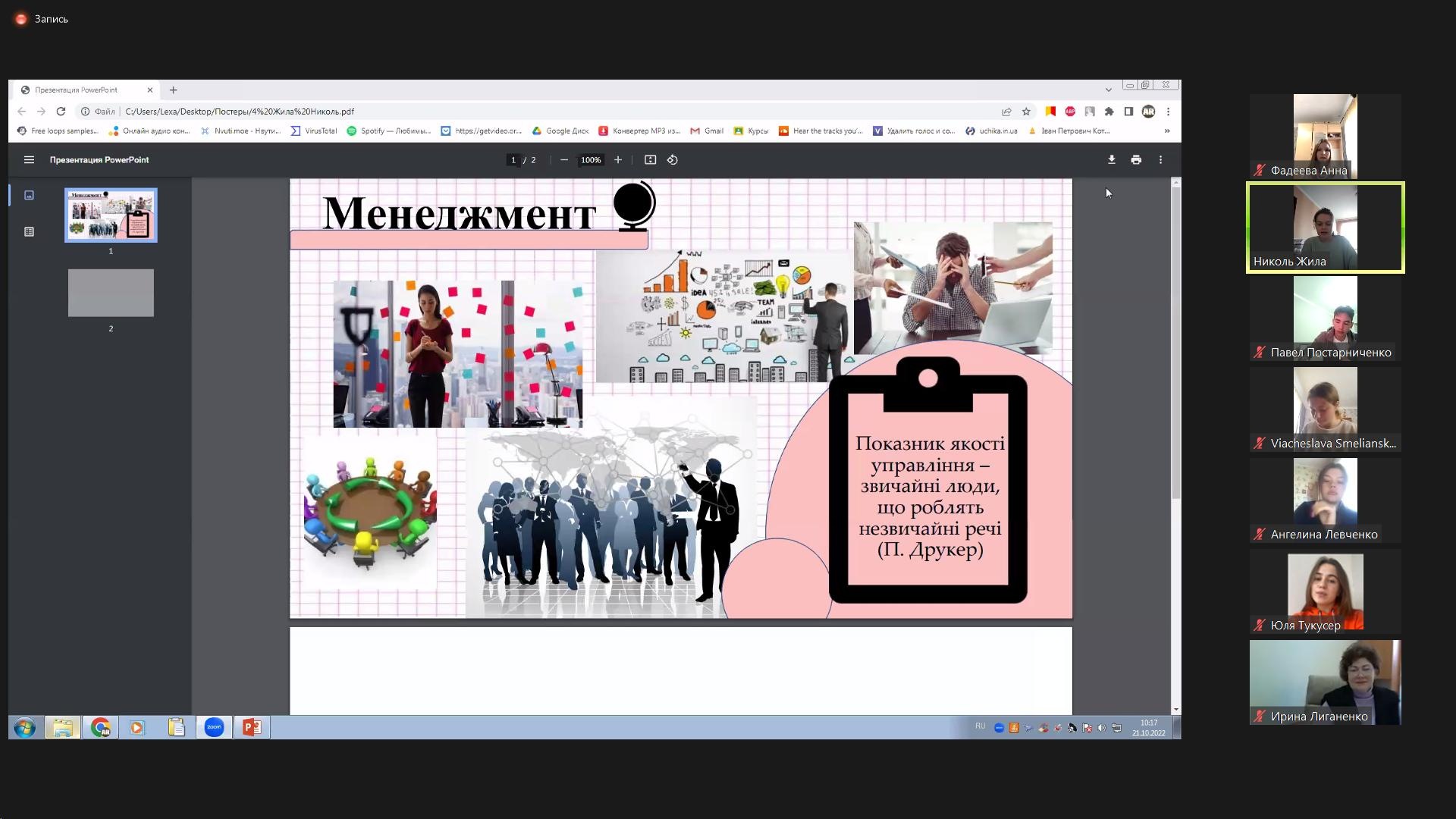Zoom in with the plus icon
Screen dimensions: 1456x819
pyautogui.click(x=618, y=160)
